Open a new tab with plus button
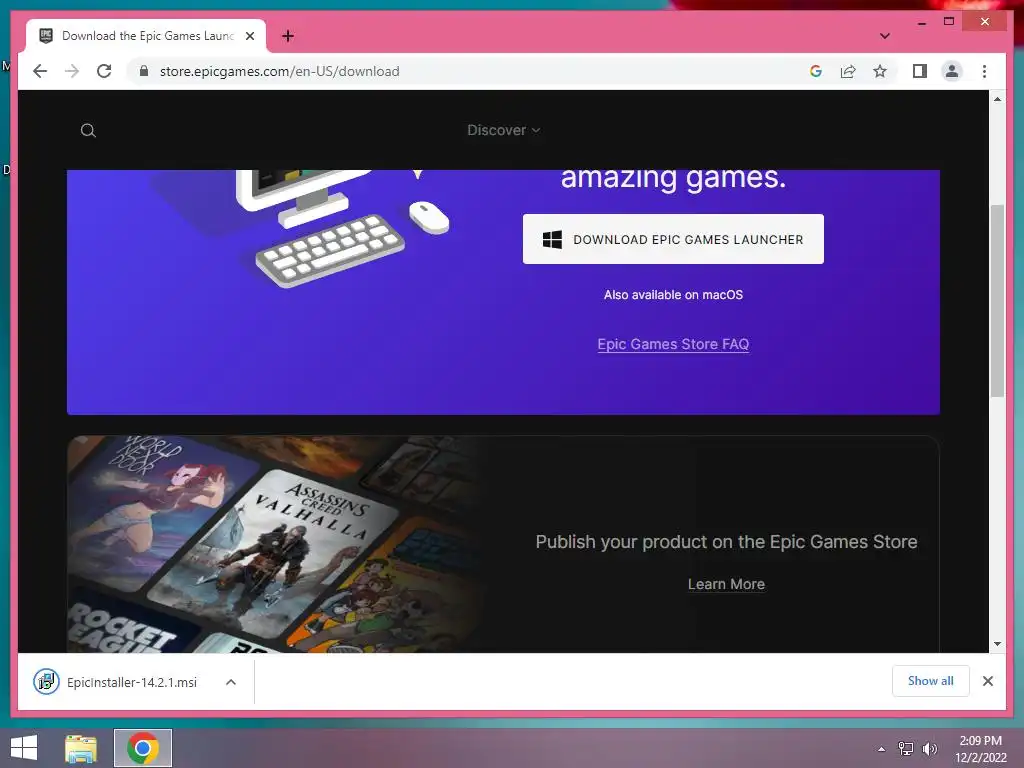The image size is (1024, 768). tap(288, 36)
